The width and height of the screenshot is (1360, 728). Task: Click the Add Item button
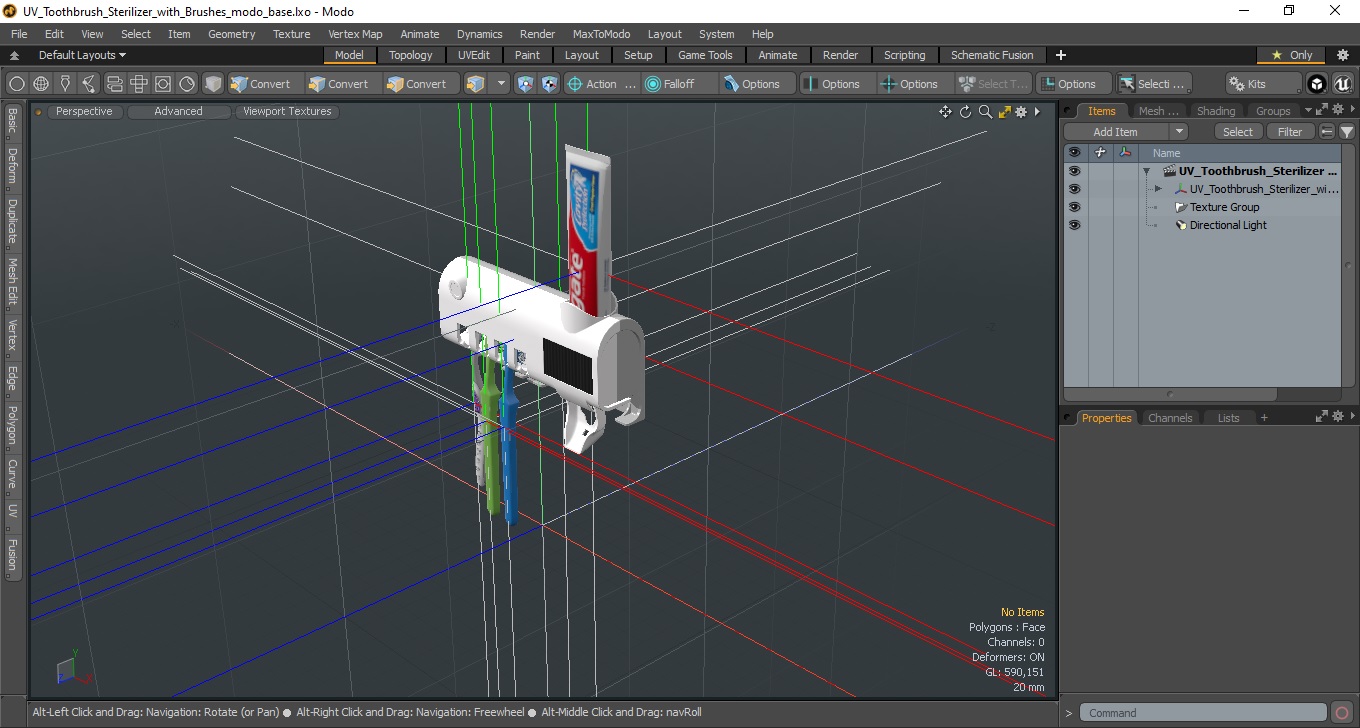coord(1115,132)
